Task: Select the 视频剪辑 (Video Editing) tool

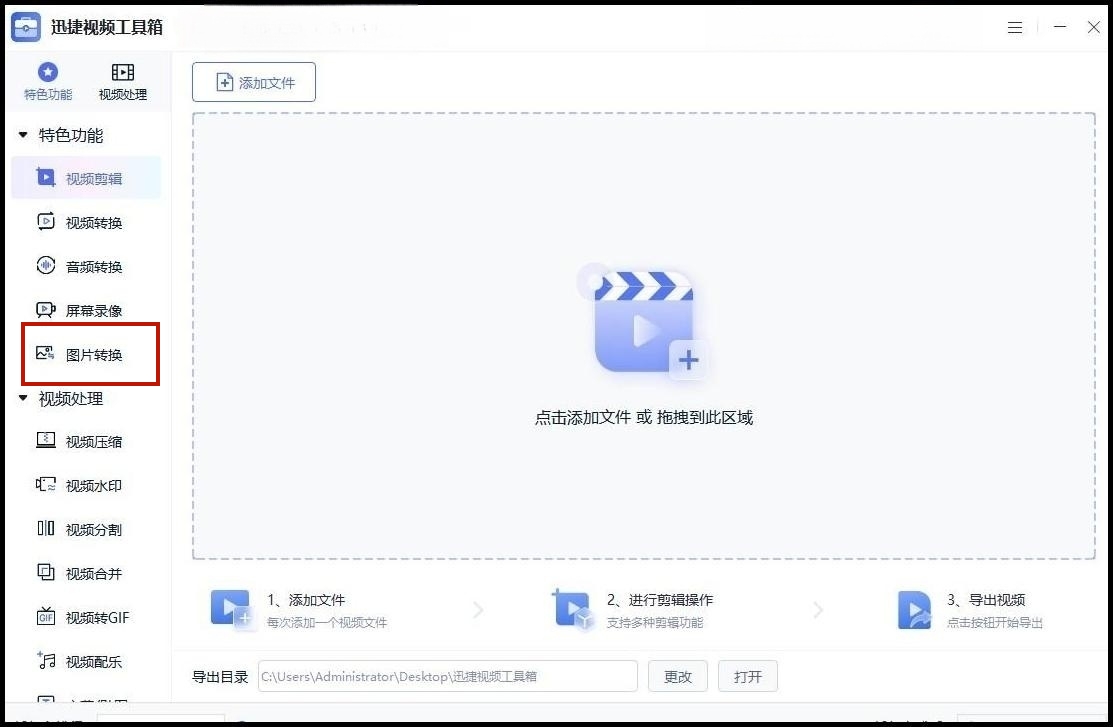Action: (88, 178)
